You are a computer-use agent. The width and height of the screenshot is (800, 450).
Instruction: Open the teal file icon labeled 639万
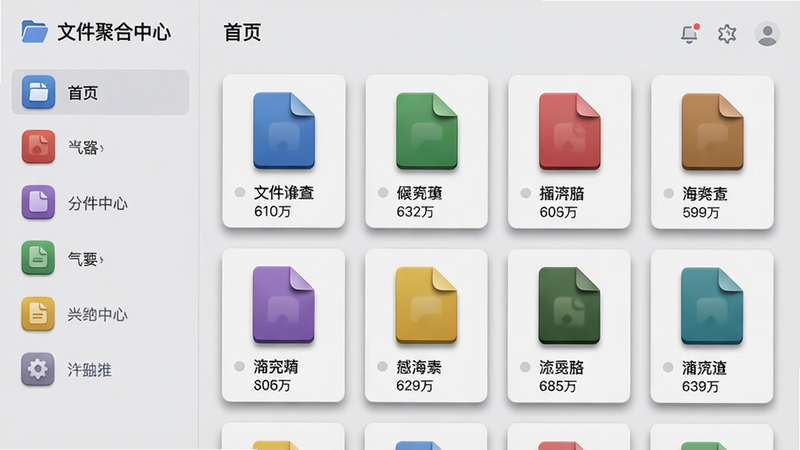712,306
